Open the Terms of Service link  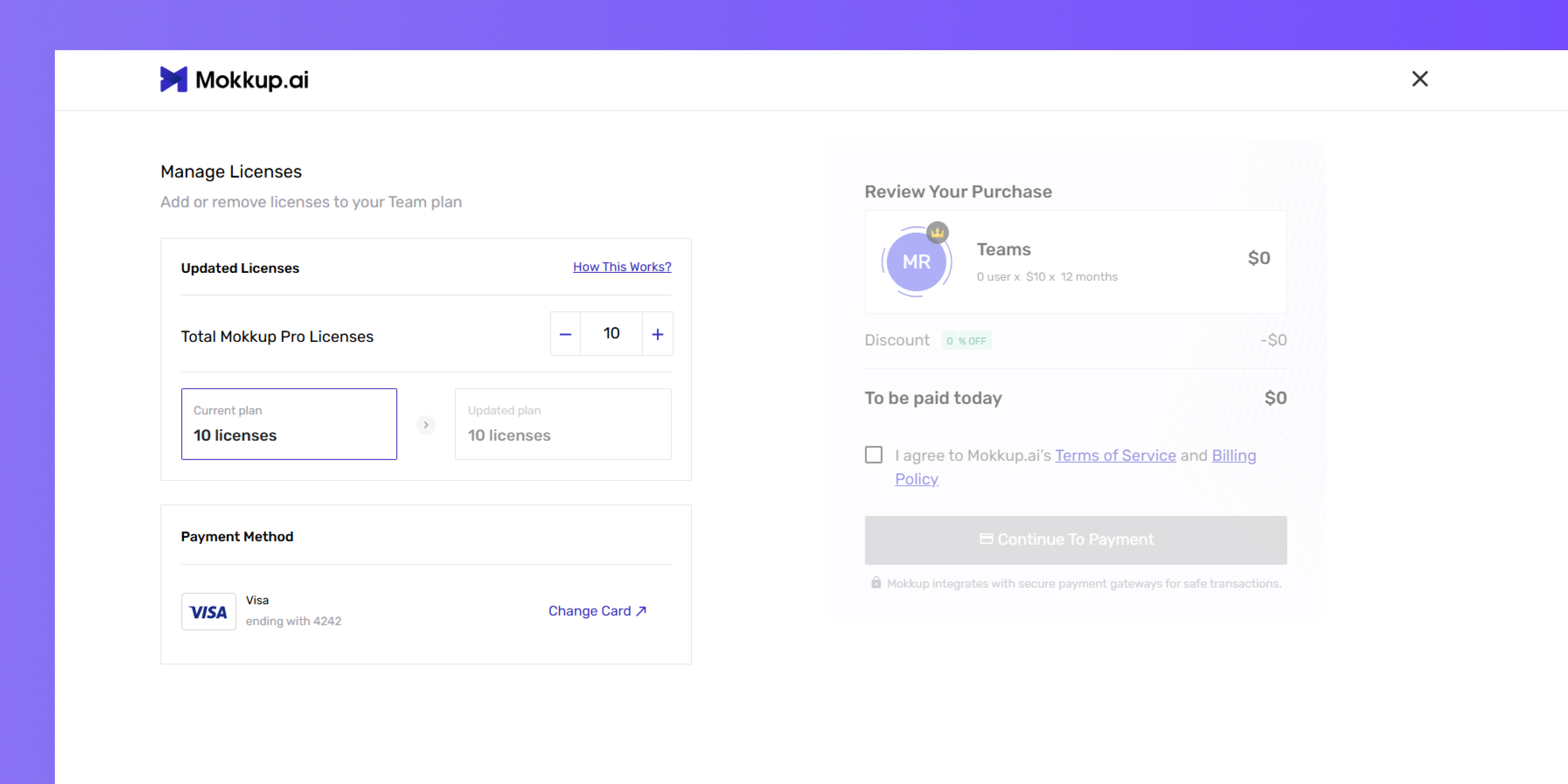(1115, 455)
